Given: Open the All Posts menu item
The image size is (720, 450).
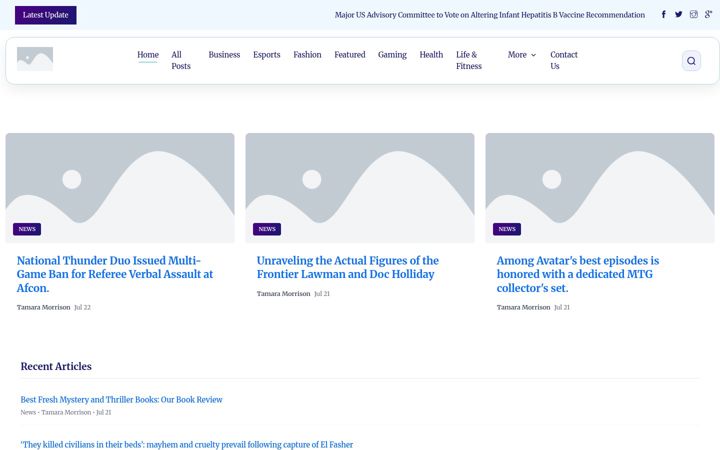Looking at the screenshot, I should point(181,60).
